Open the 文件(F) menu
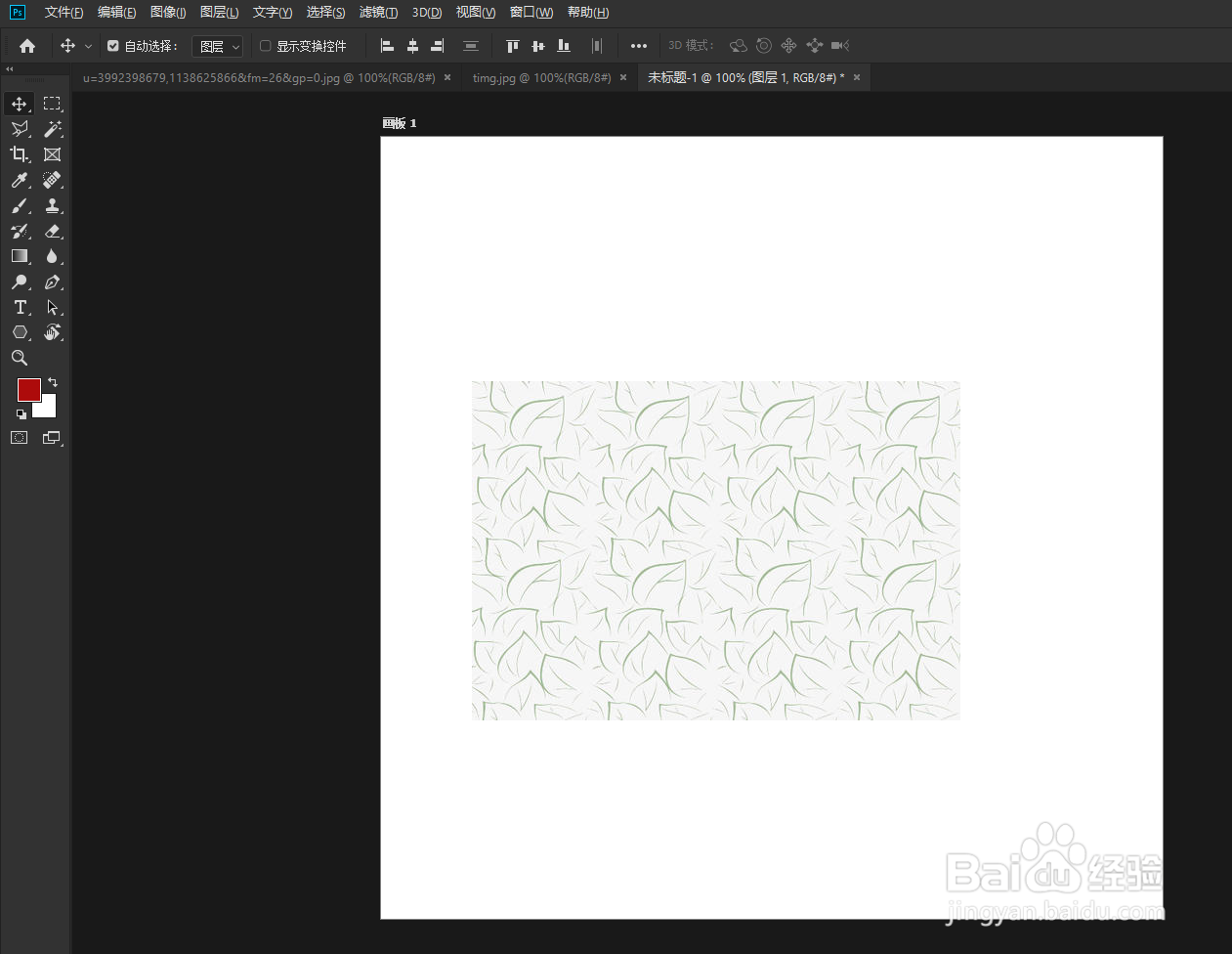 pyautogui.click(x=64, y=12)
